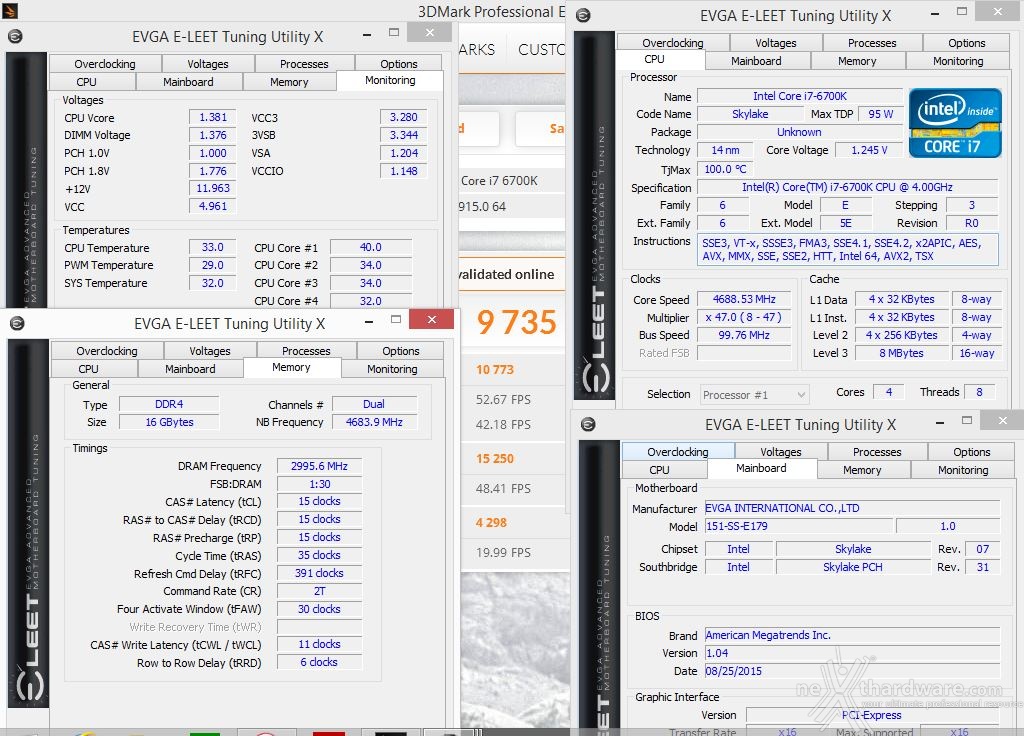Click the CUSTO tab in 3DMark

[x=541, y=50]
